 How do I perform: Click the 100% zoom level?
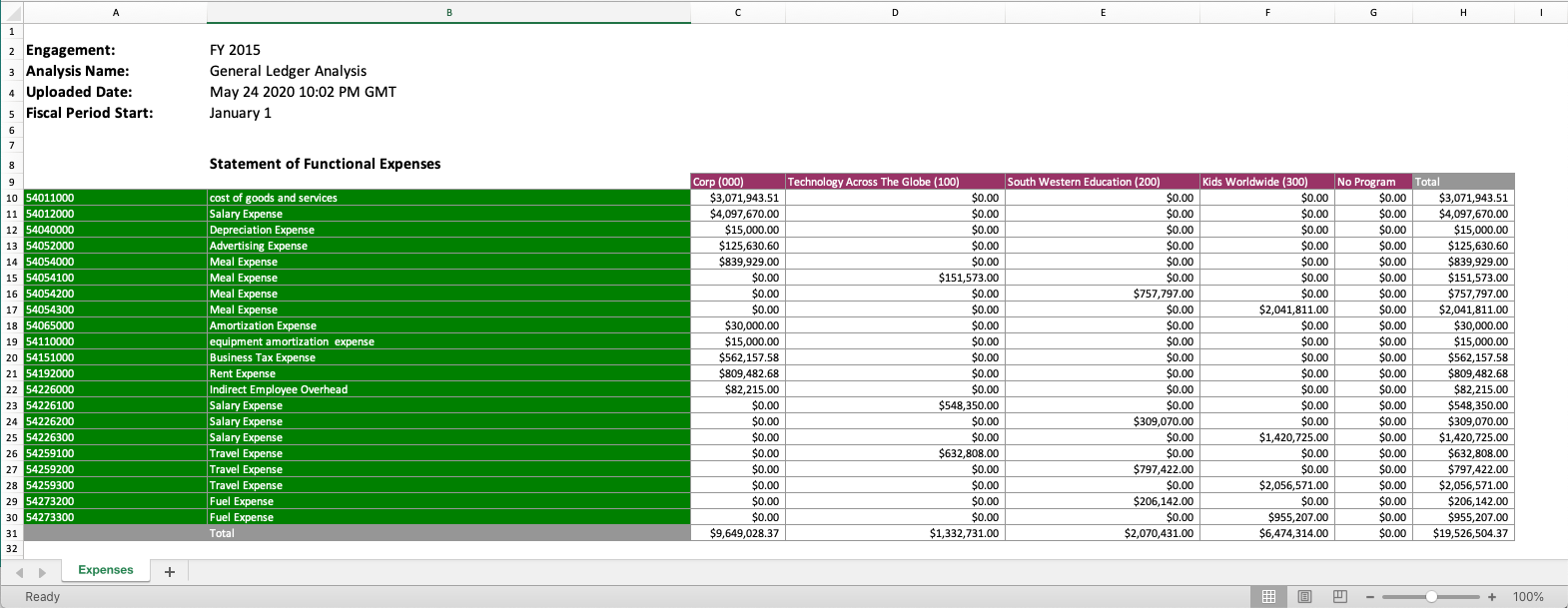click(1528, 597)
